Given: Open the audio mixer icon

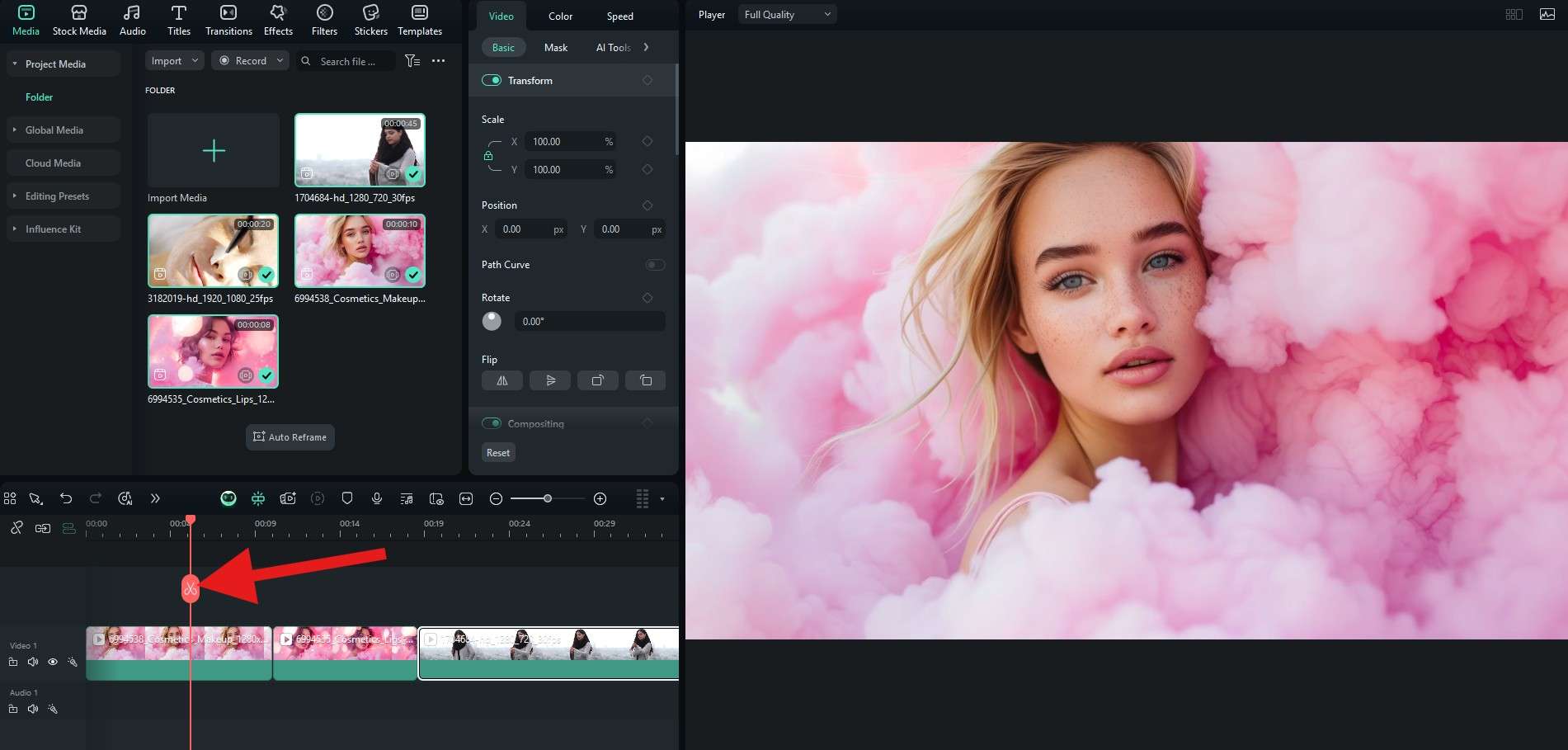Looking at the screenshot, I should pyautogui.click(x=407, y=498).
